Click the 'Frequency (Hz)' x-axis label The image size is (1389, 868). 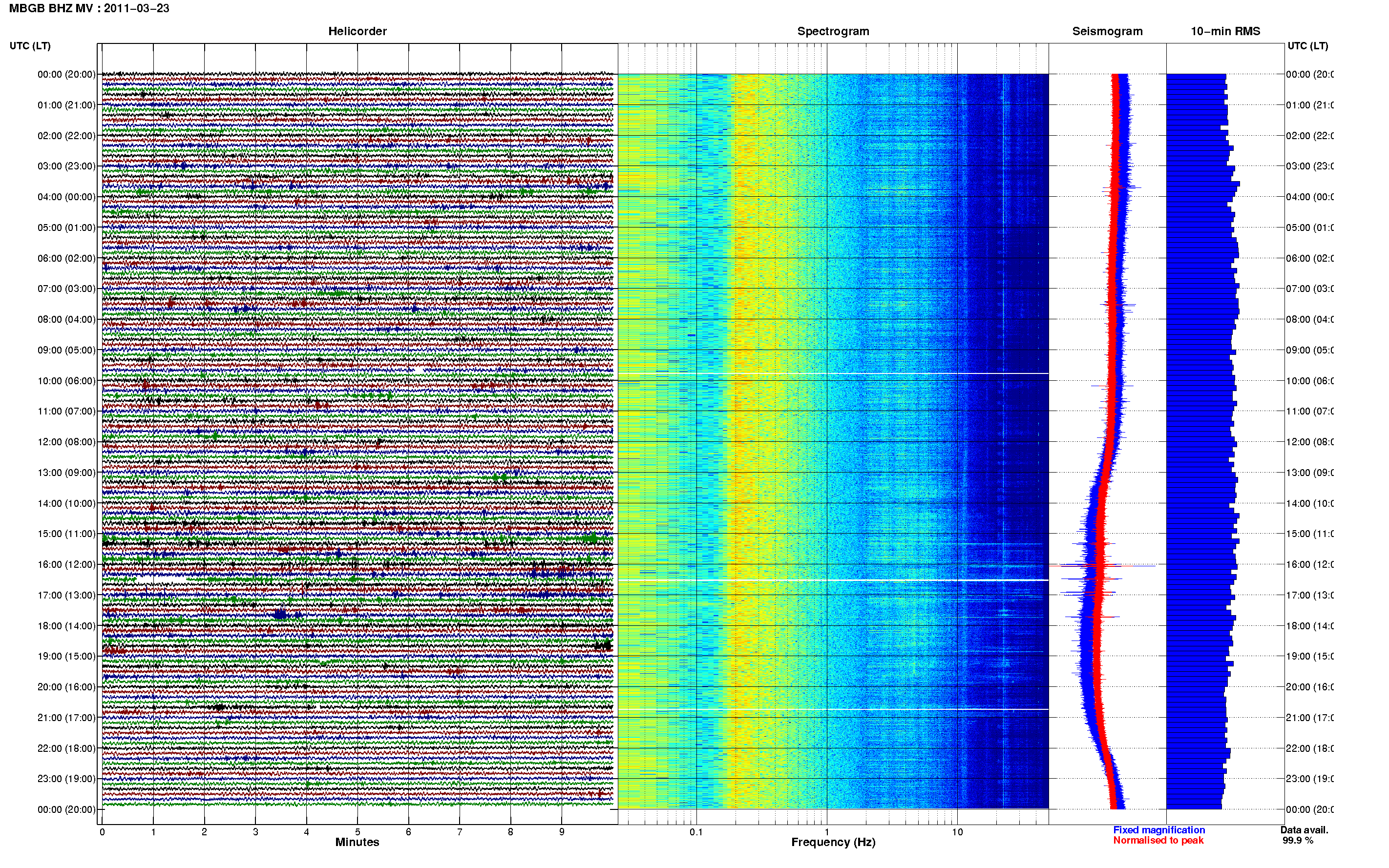click(833, 842)
